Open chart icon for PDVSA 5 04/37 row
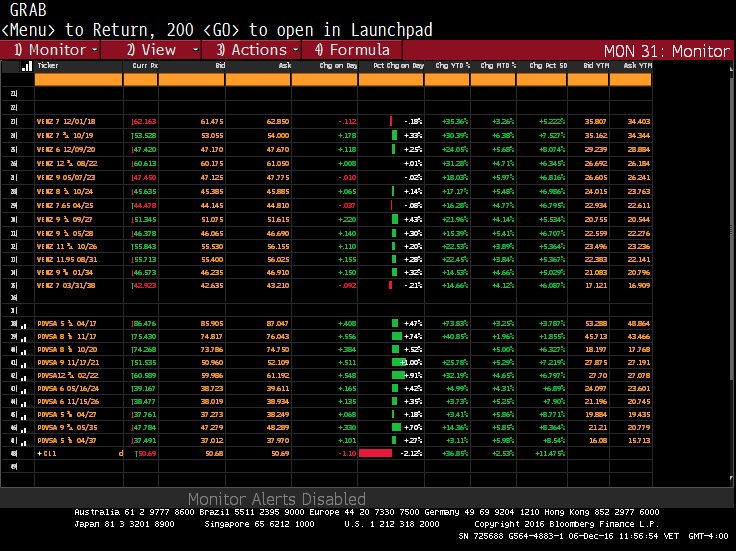 coord(24,442)
